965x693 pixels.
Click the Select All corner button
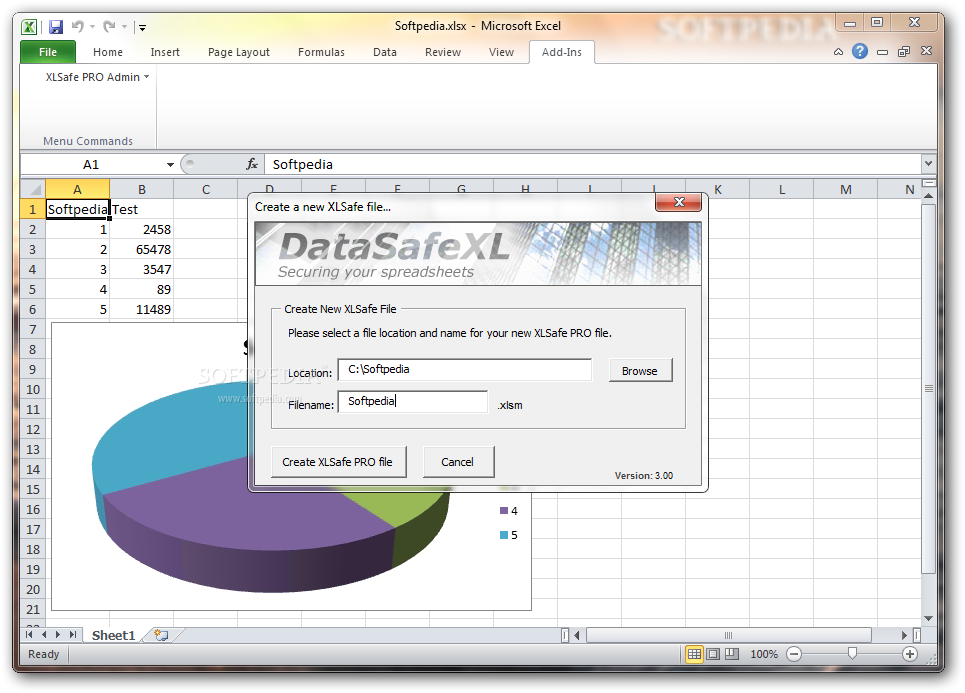coord(33,189)
